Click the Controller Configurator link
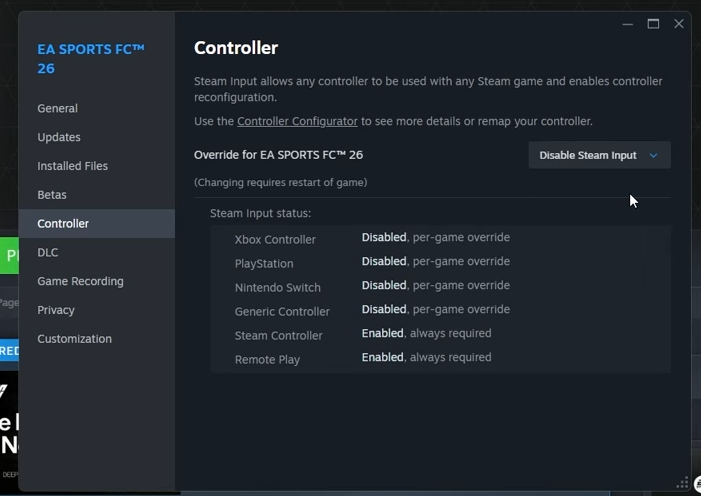Screen dimensions: 701x496 [297, 121]
